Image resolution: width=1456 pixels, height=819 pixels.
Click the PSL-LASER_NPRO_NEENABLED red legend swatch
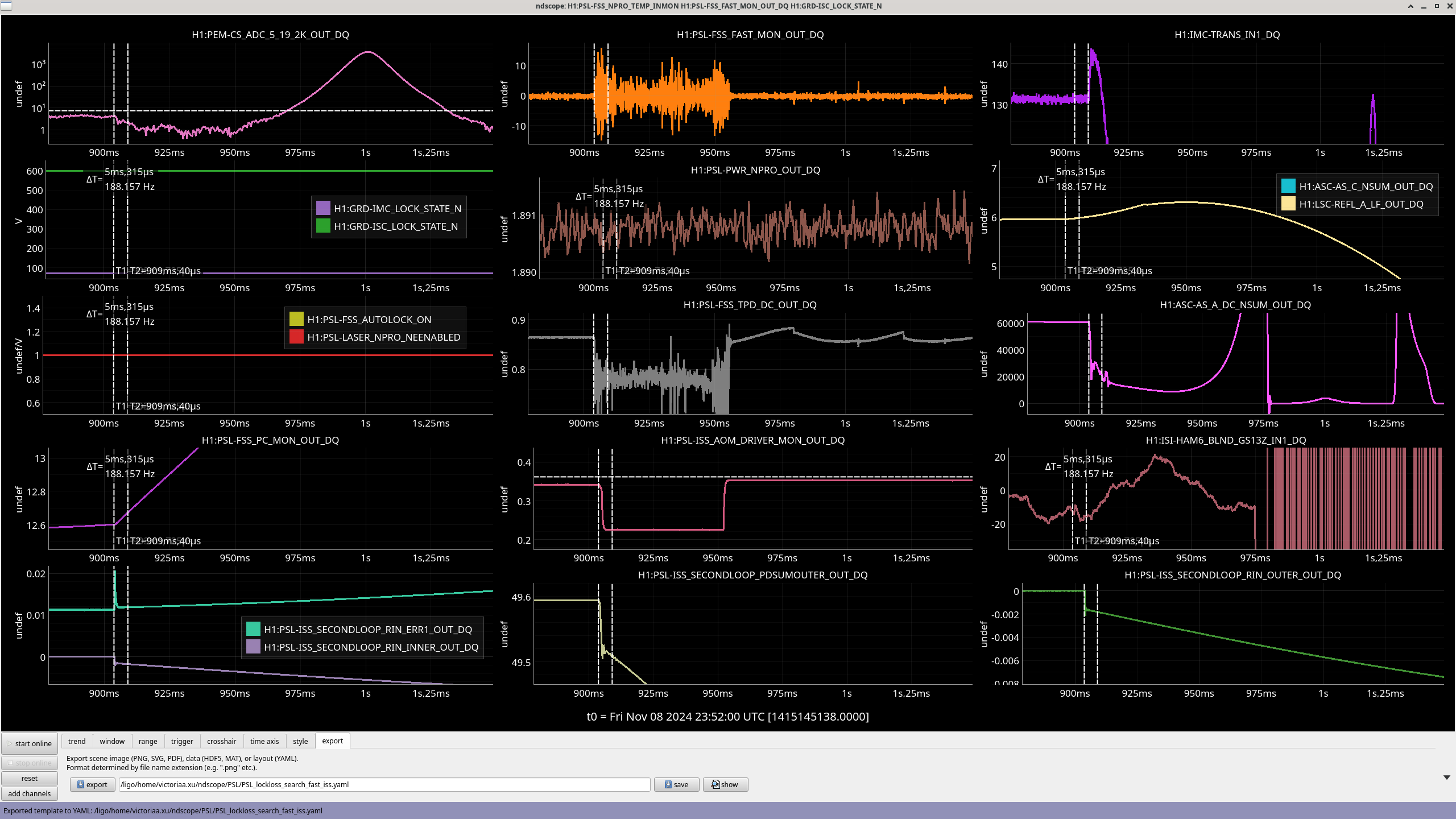pos(296,337)
